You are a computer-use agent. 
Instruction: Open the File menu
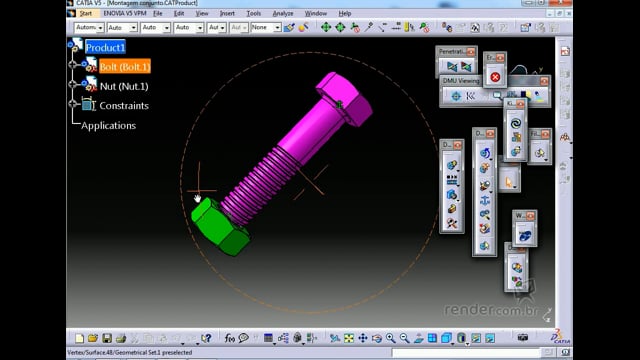158,13
